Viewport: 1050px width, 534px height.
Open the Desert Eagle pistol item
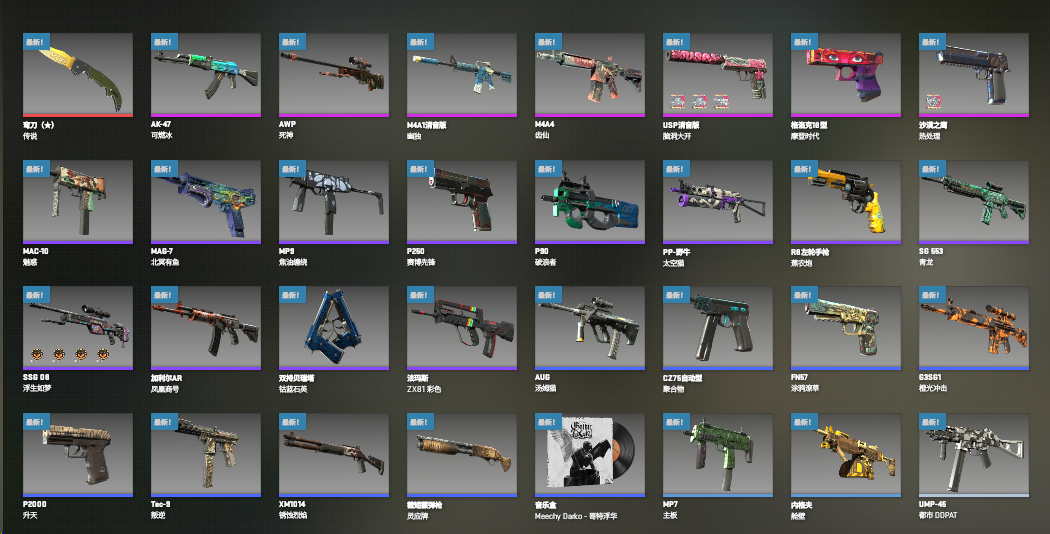pyautogui.click(x=973, y=74)
